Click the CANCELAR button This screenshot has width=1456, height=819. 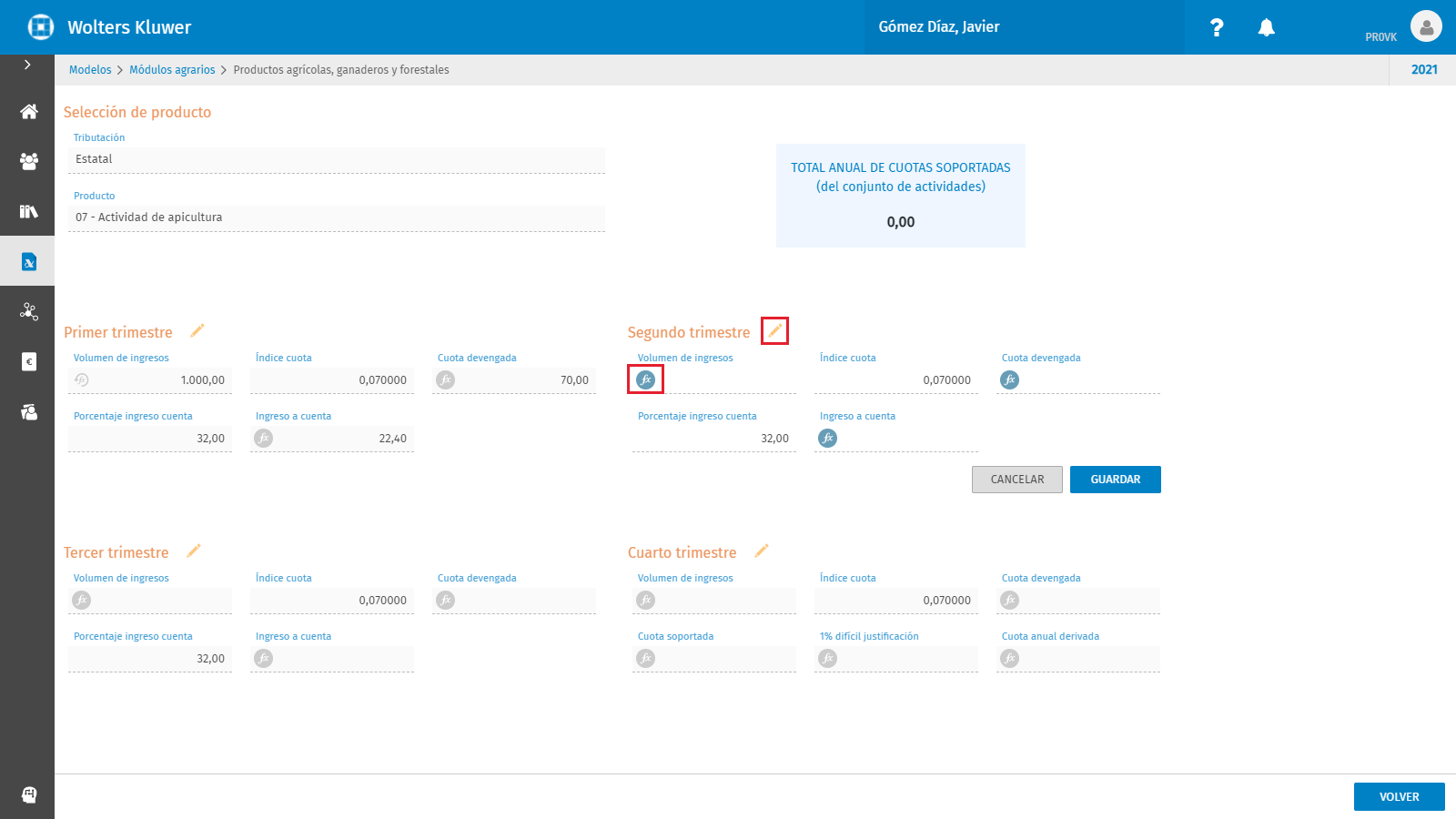(1017, 480)
